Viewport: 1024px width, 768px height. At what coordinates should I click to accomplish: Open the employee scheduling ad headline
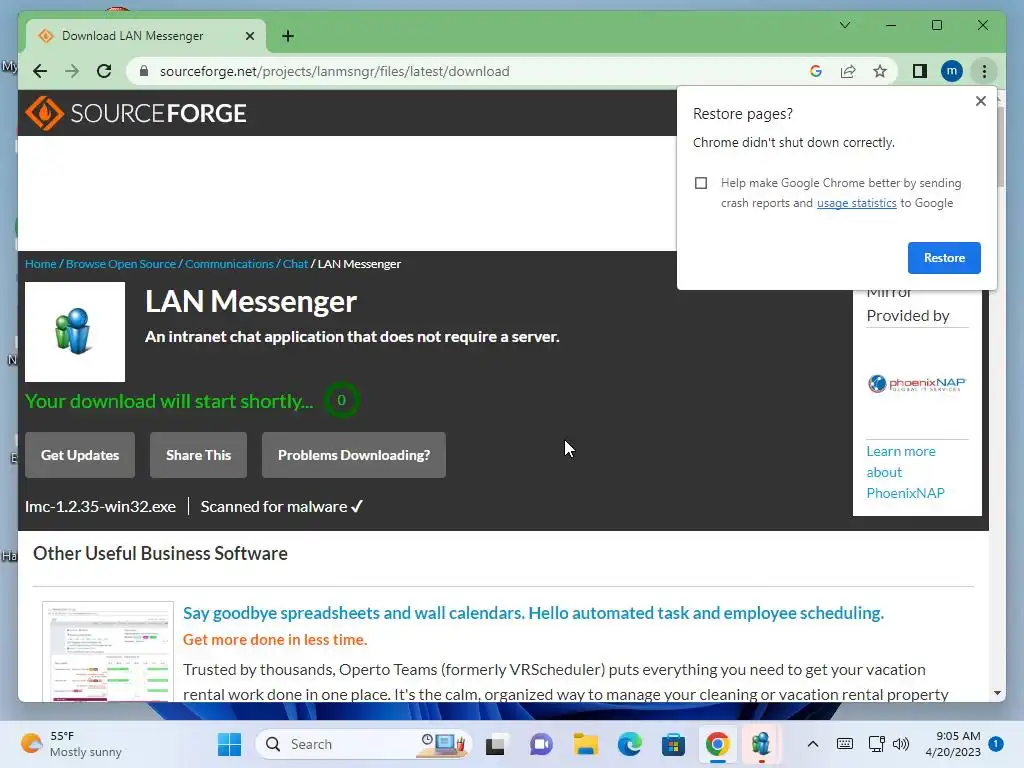tap(533, 613)
